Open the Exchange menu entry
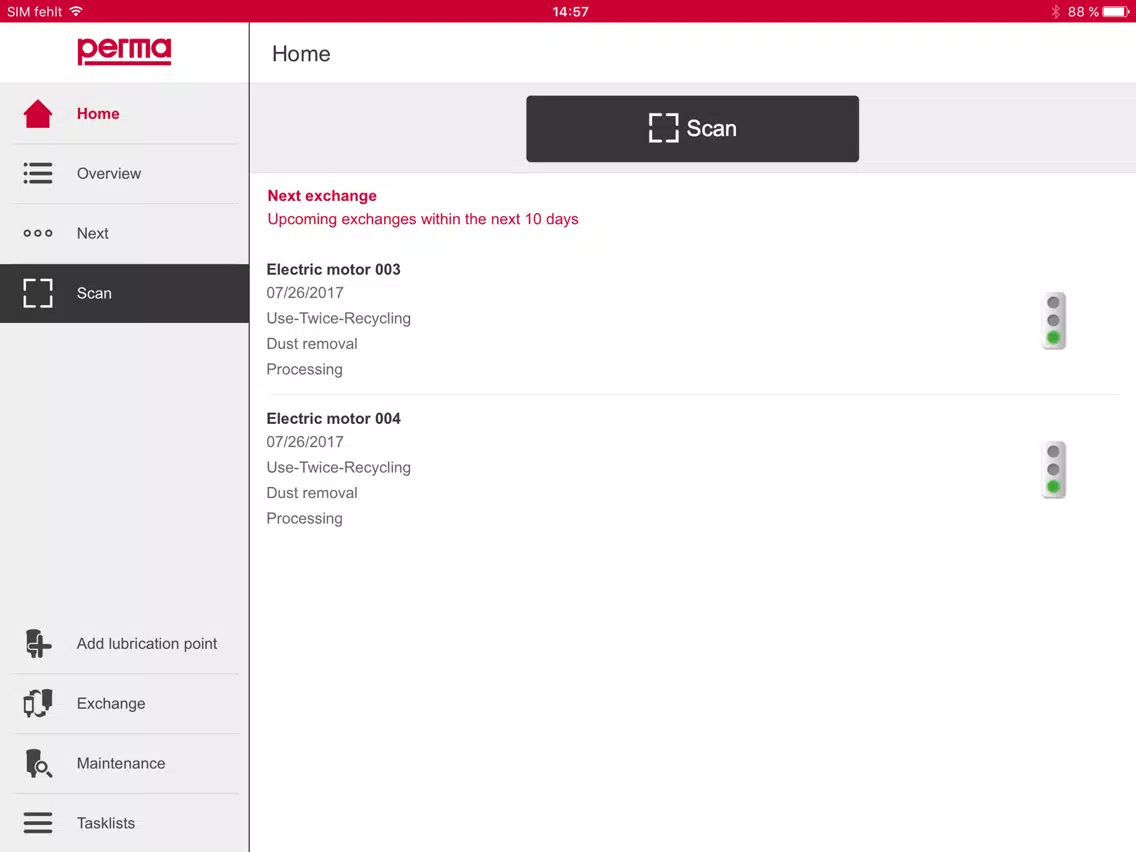Screen dimensions: 1136x852 pos(111,703)
